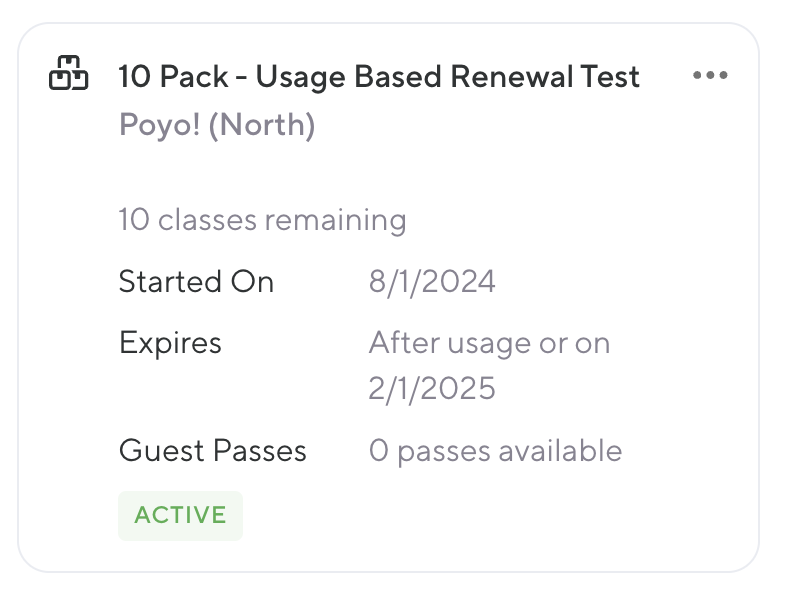This screenshot has height=596, width=794.
Task: Click the "(North)" text in the subtitle
Action: pos(261,126)
